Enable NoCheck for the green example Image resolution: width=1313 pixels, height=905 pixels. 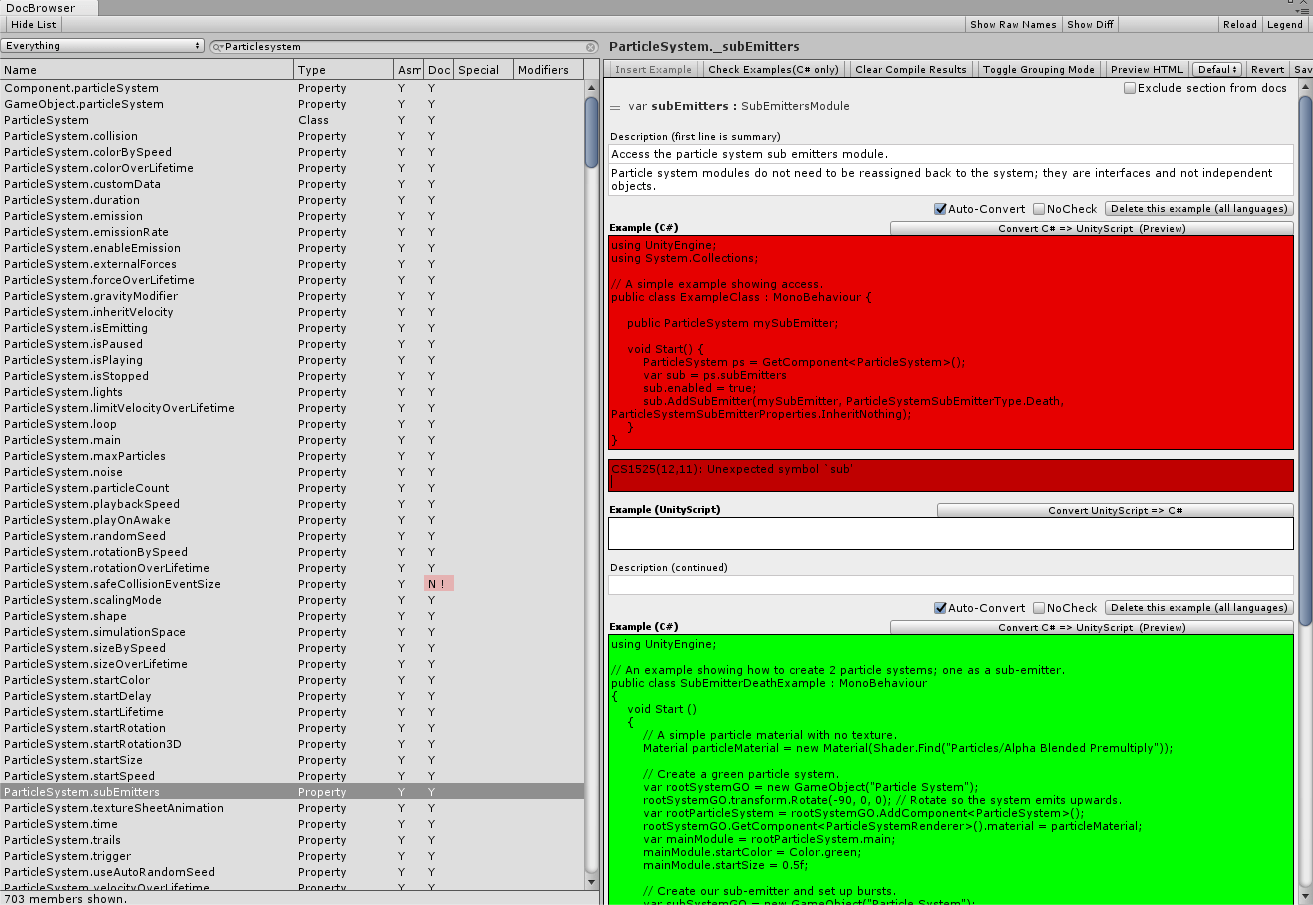click(1039, 608)
